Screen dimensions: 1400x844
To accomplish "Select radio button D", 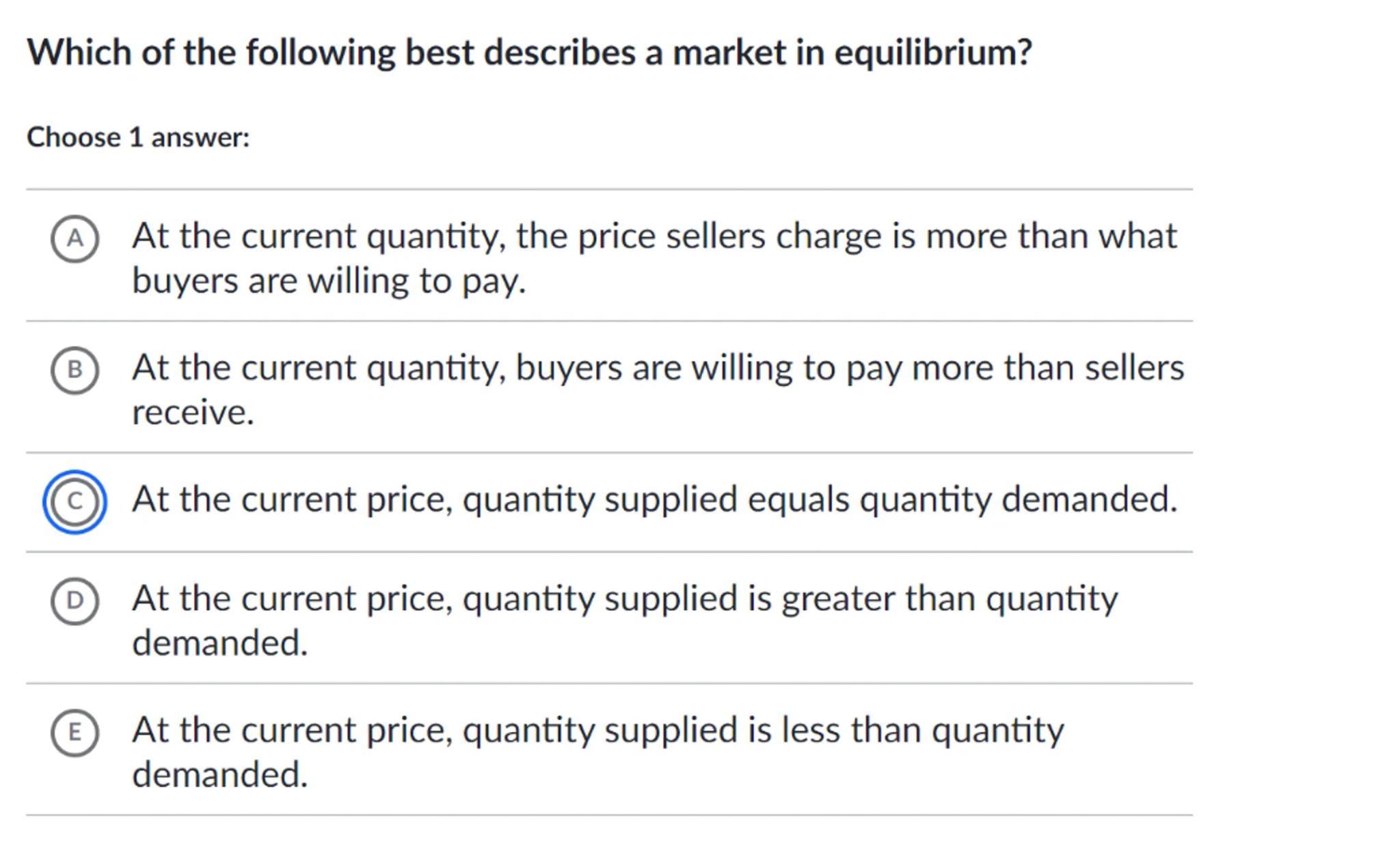I will pyautogui.click(x=75, y=601).
